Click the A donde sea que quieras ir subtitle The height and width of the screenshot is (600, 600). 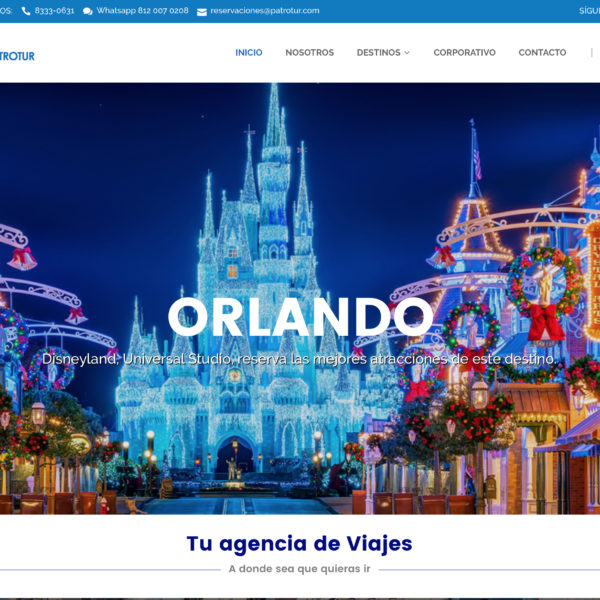tap(300, 569)
